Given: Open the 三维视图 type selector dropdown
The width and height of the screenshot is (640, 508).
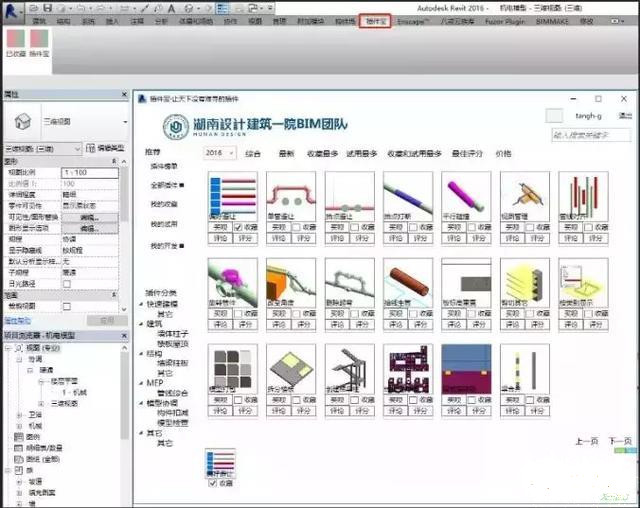Looking at the screenshot, I should 85,122.
